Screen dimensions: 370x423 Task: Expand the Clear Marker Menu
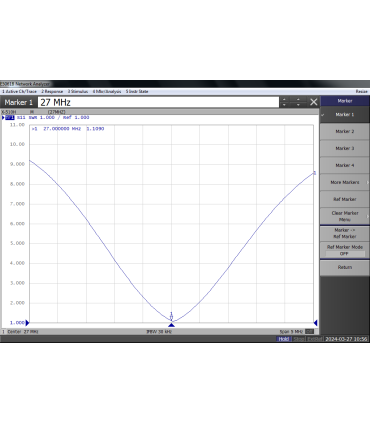tap(345, 216)
